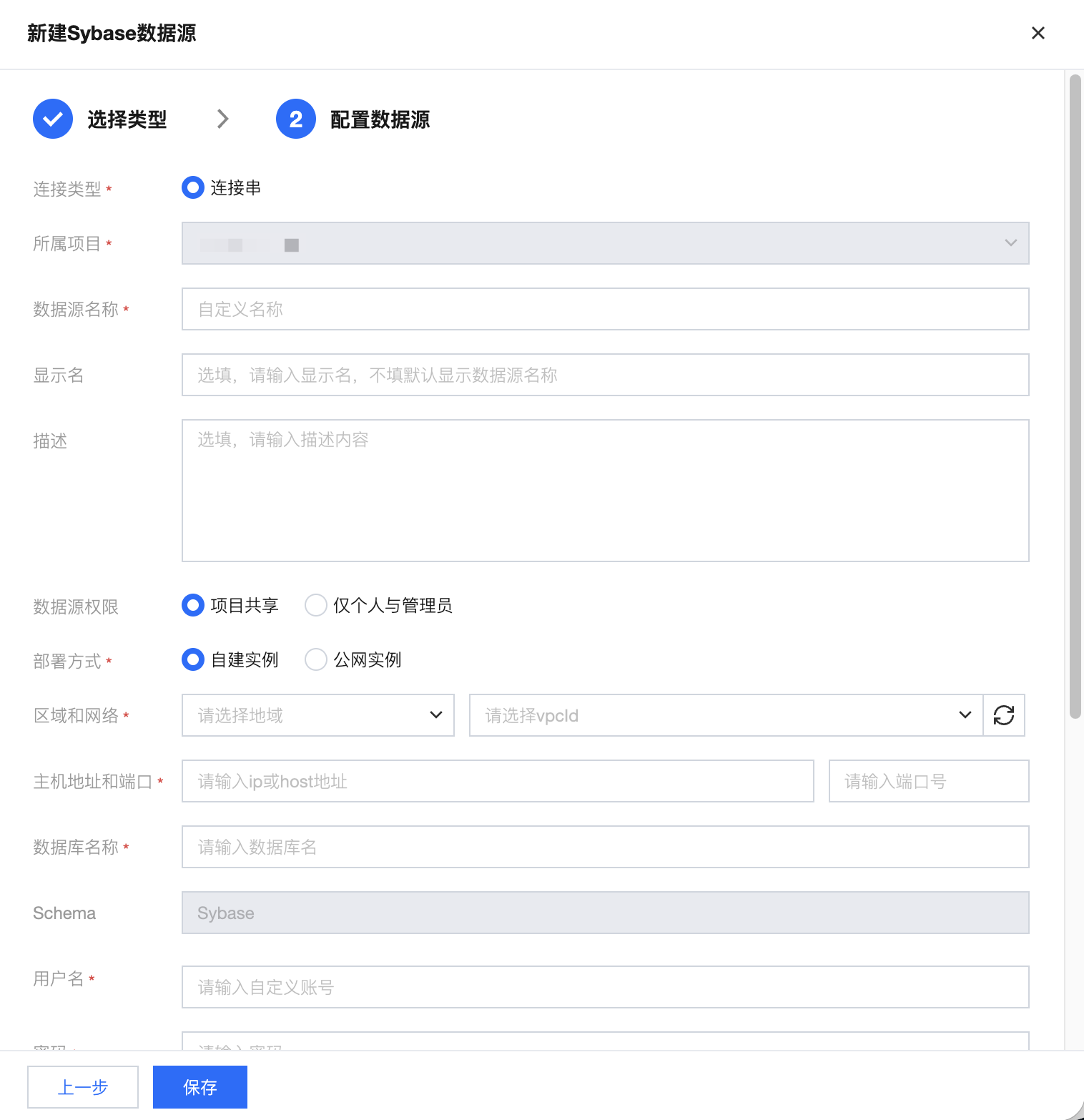Focus the ip或host地址 input field
Screen dimensions: 1084x1120
click(498, 781)
